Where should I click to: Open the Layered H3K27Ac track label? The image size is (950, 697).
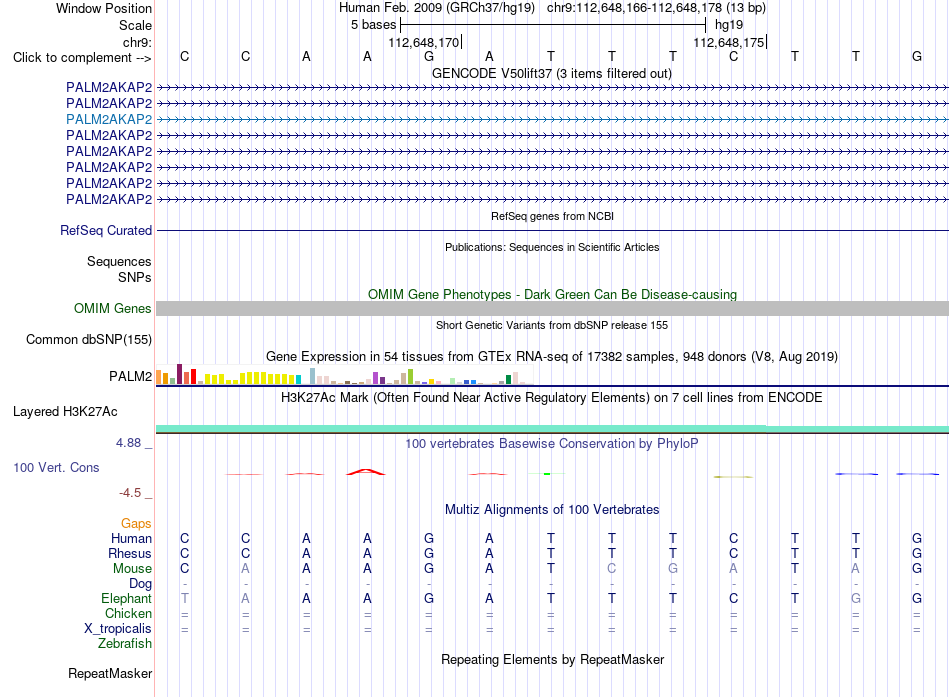65,412
